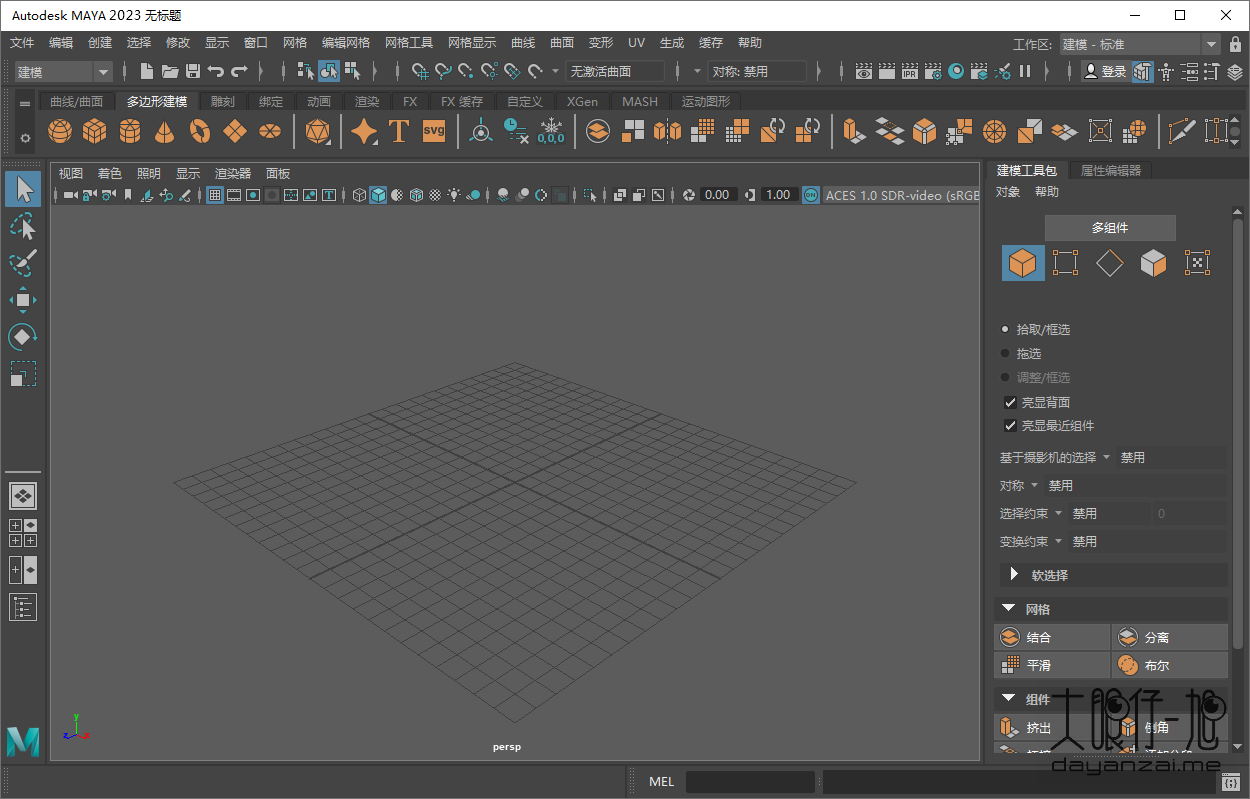Click the 结合 button in 网格 section

[1052, 637]
